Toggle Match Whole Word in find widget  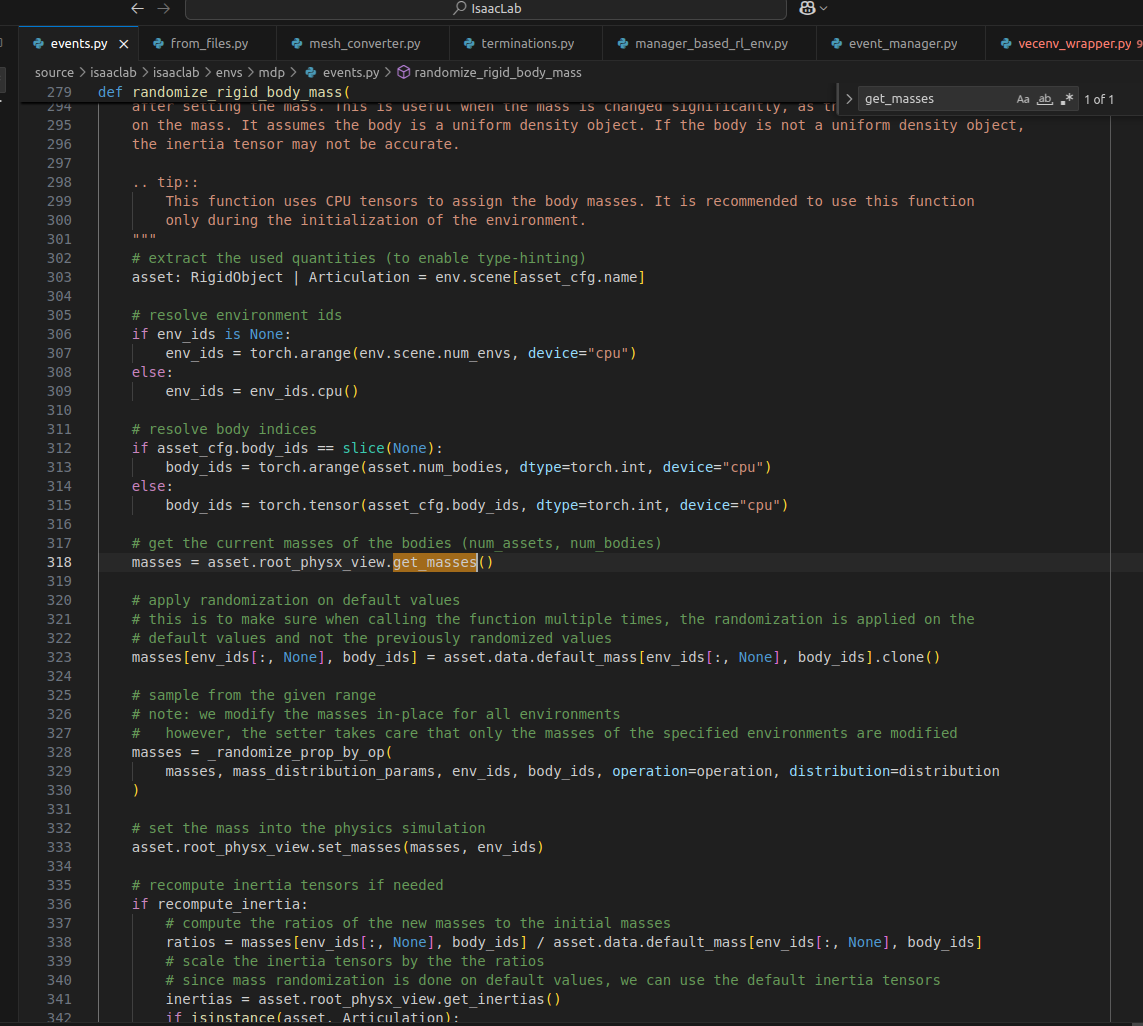[1045, 99]
